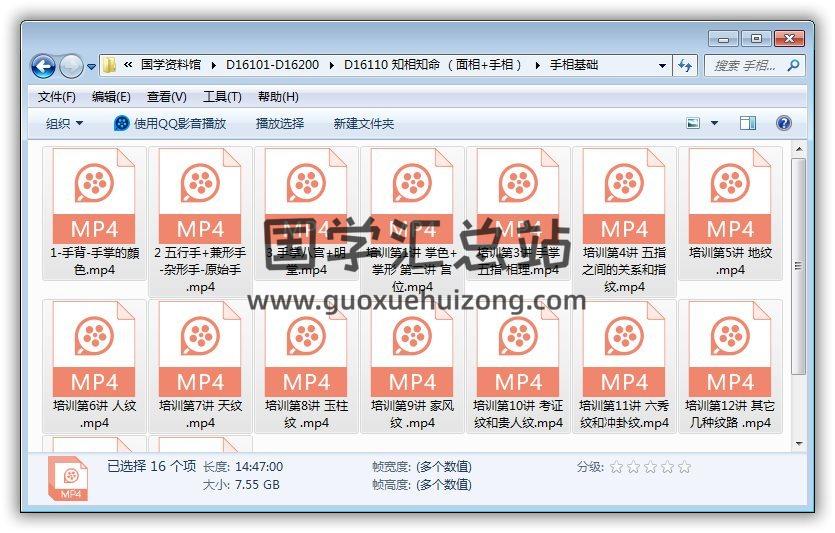Click the refresh icon next to address bar

click(686, 65)
